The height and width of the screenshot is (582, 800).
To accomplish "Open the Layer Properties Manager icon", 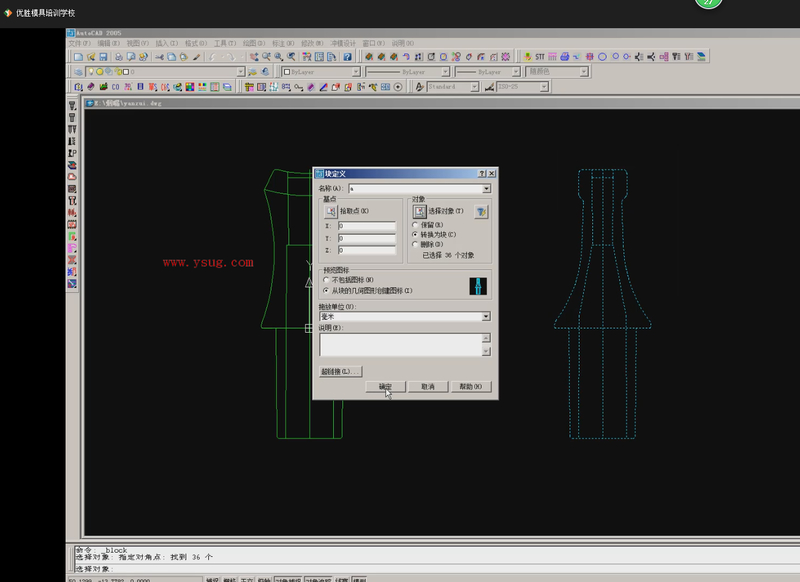I will pyautogui.click(x=78, y=72).
